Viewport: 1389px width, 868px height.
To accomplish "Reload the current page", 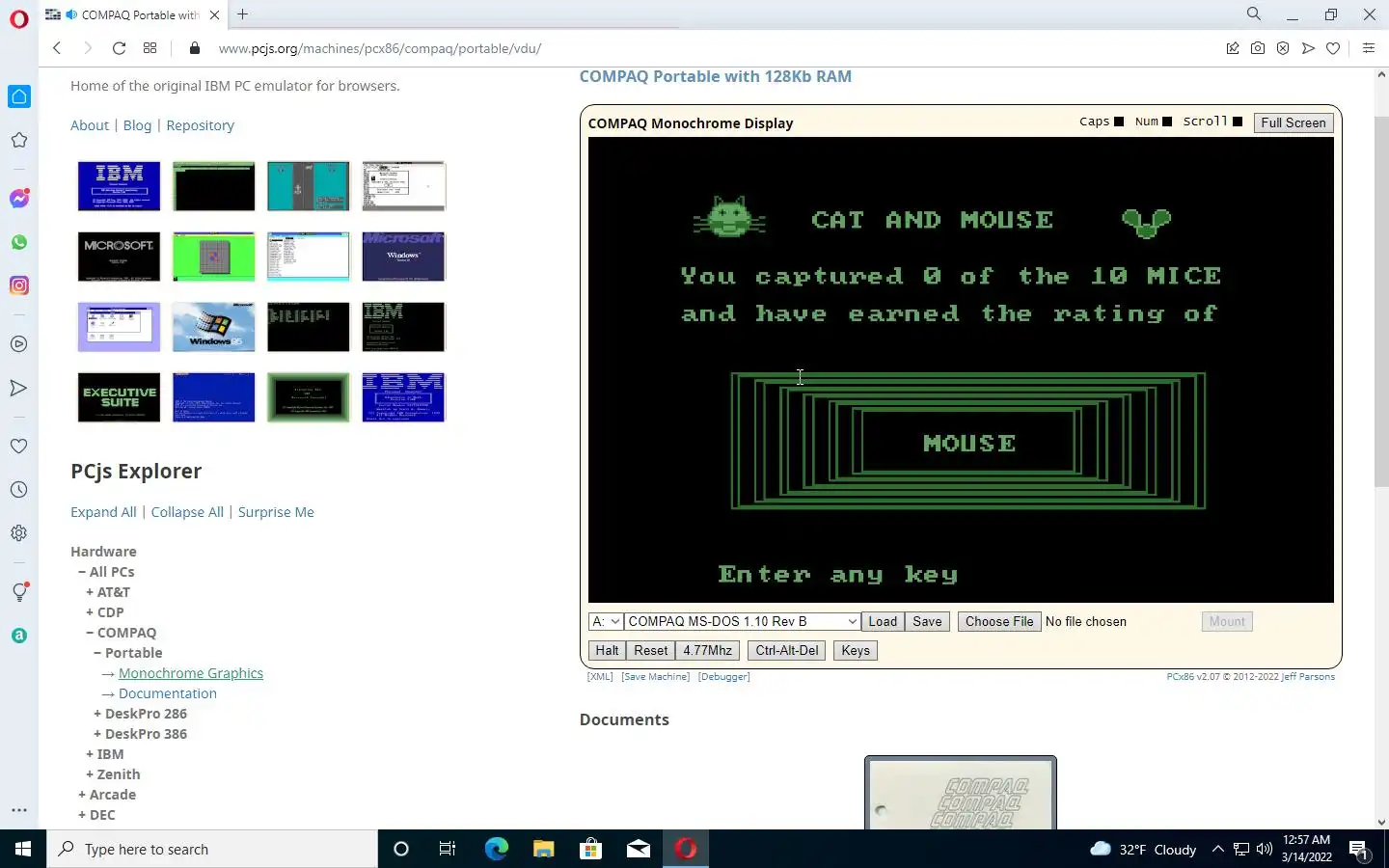I will (119, 48).
